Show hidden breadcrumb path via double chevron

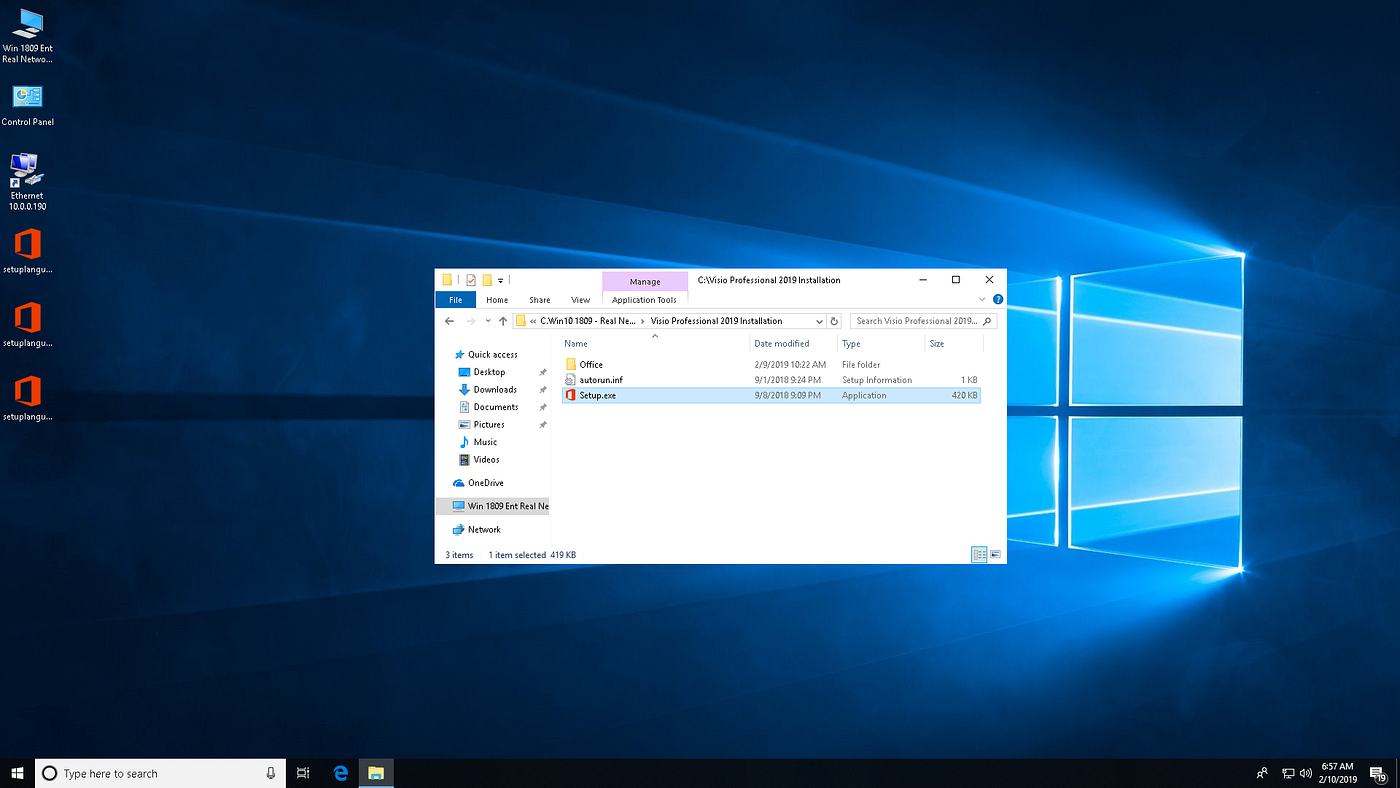pos(533,321)
